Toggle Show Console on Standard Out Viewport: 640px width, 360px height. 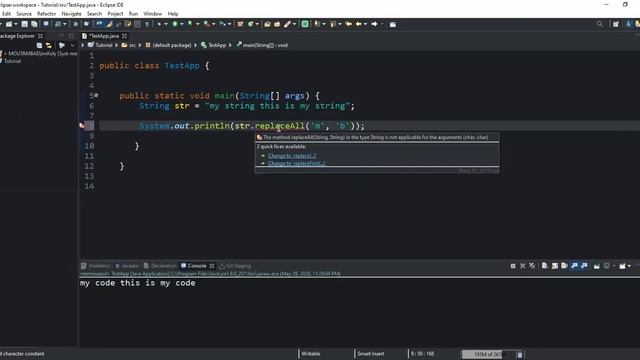click(574, 266)
